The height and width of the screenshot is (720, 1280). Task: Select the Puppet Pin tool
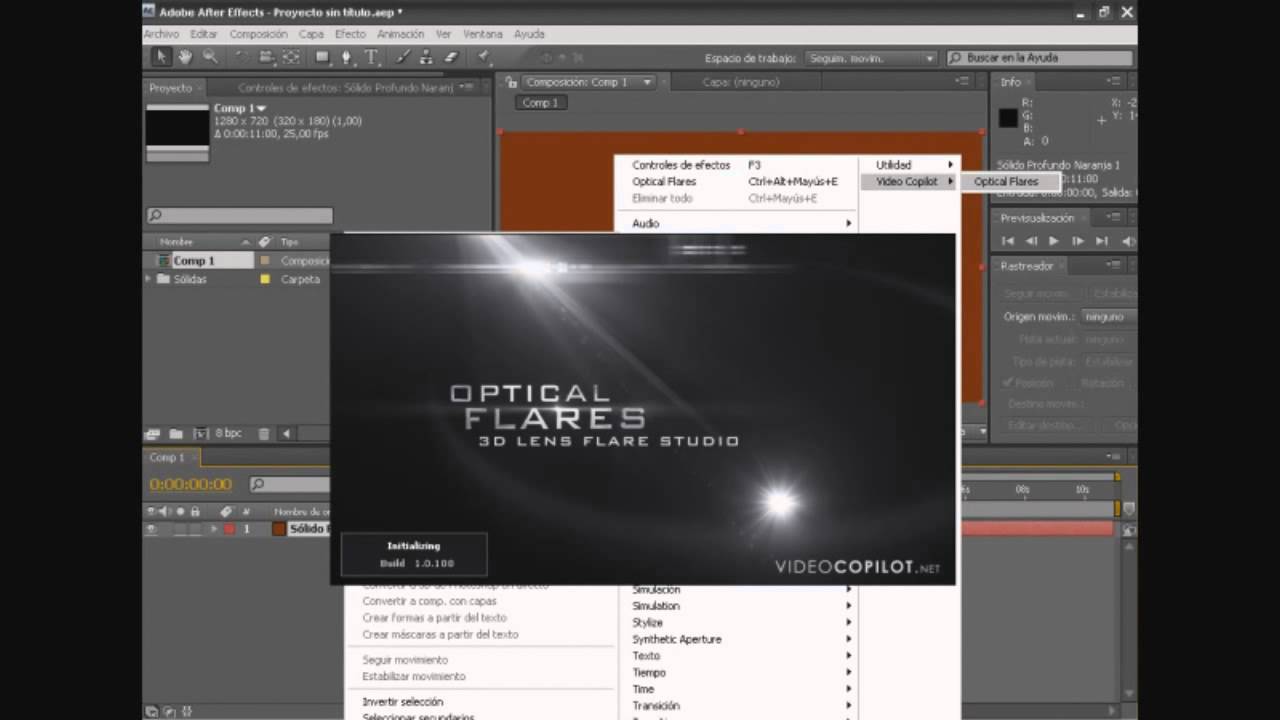tap(483, 58)
